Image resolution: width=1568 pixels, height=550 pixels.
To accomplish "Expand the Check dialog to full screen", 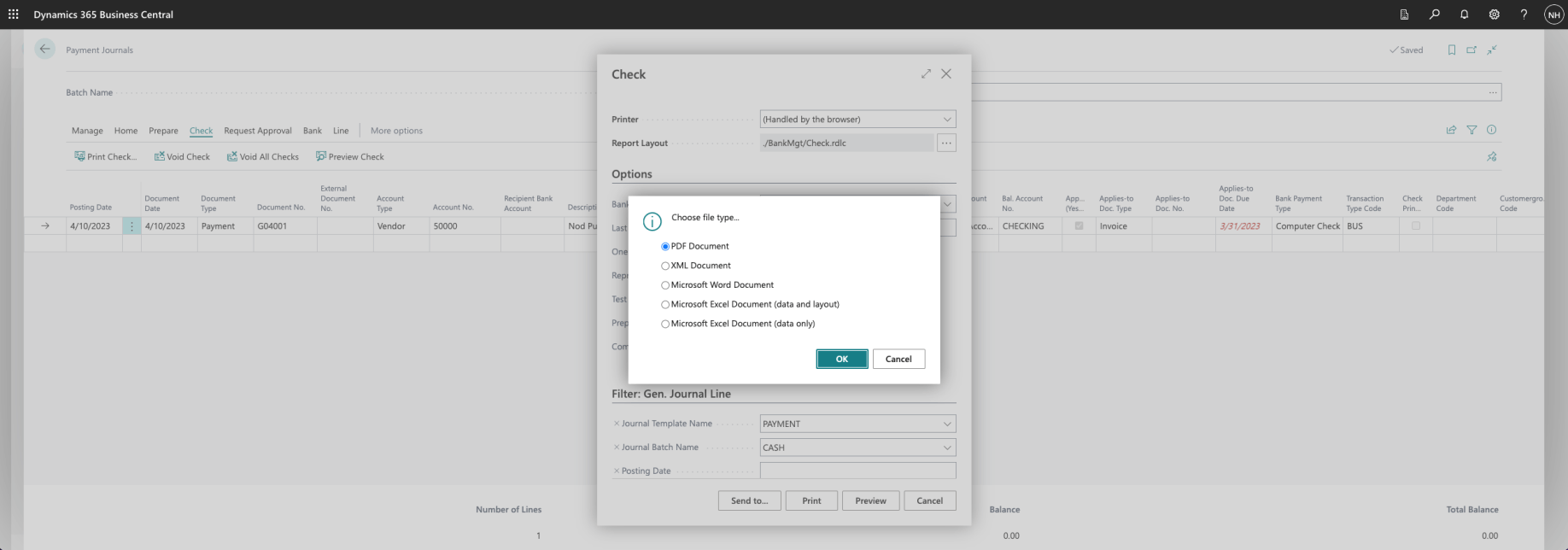I will [x=926, y=74].
